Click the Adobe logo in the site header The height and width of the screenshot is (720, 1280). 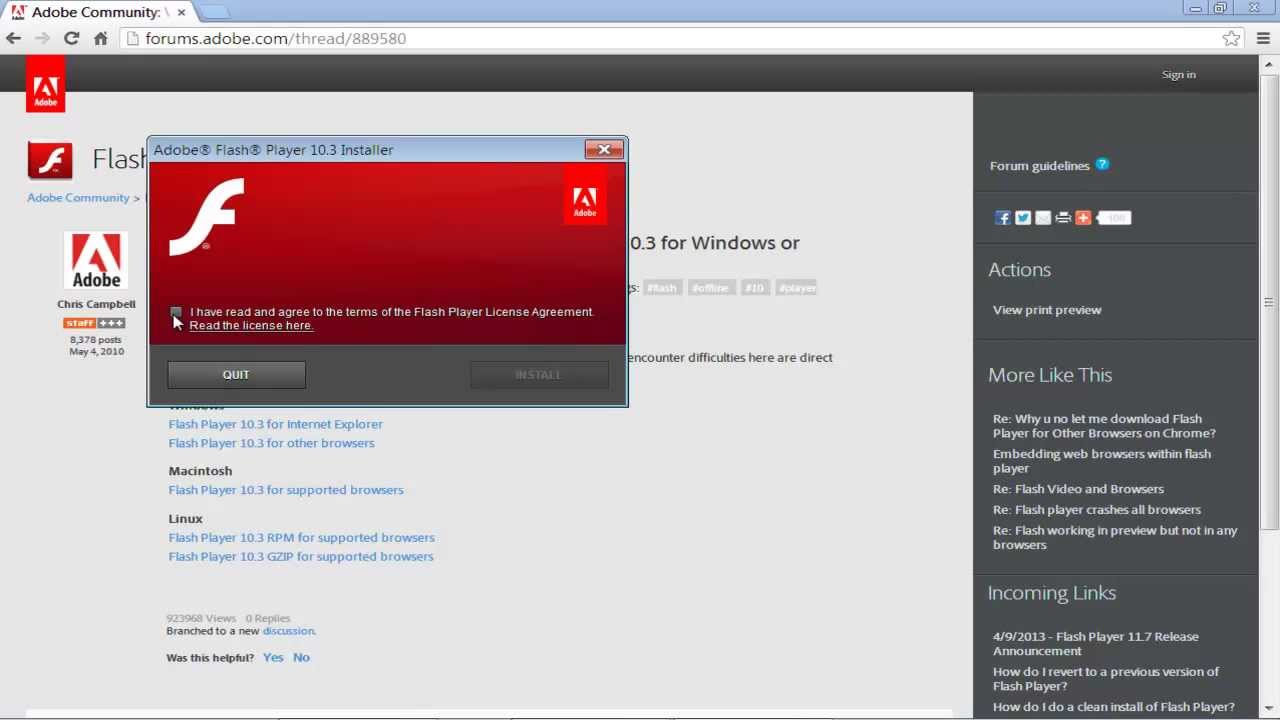(46, 84)
